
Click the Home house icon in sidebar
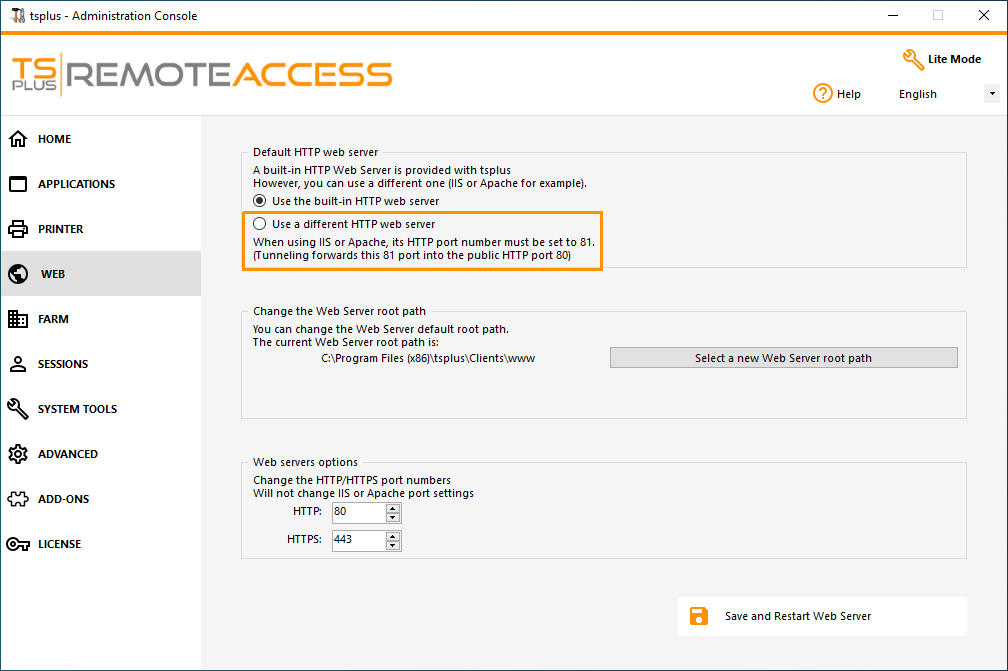point(18,139)
